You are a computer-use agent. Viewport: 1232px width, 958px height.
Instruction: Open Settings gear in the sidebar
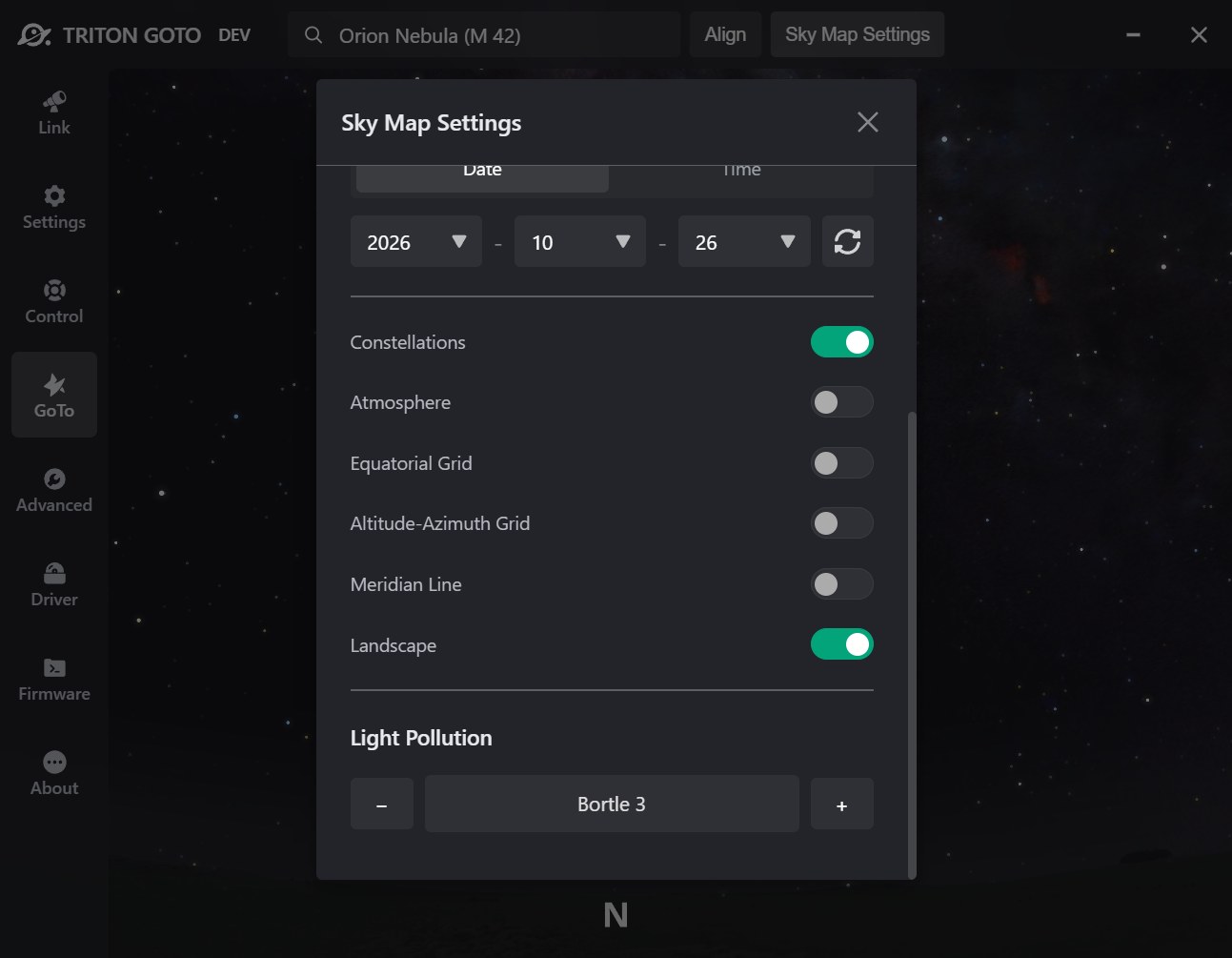[54, 208]
